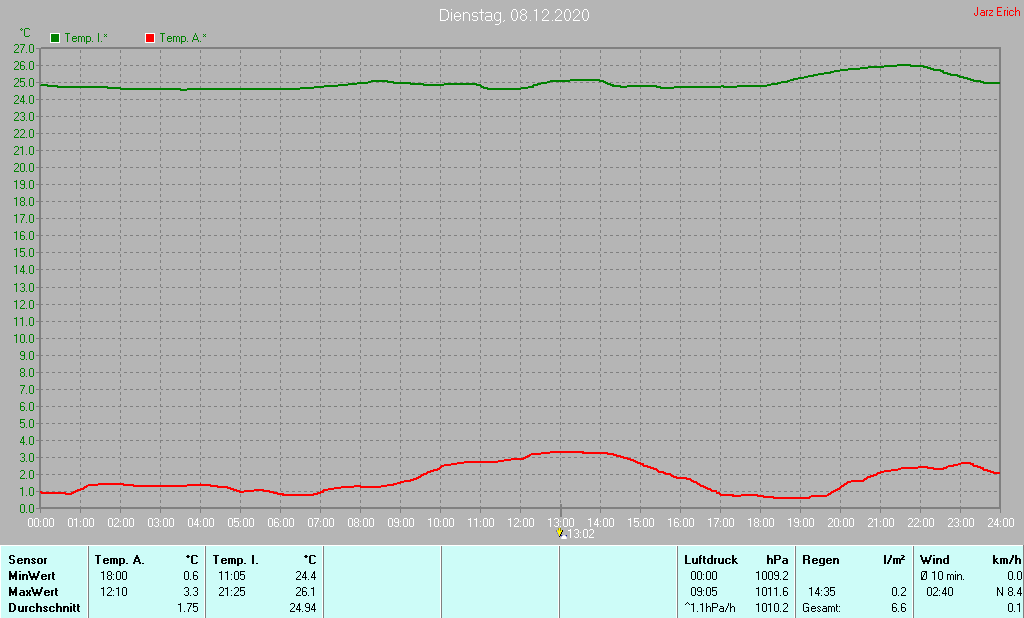Click the 'Ø 10 min.' wind label

pyautogui.click(x=942, y=576)
